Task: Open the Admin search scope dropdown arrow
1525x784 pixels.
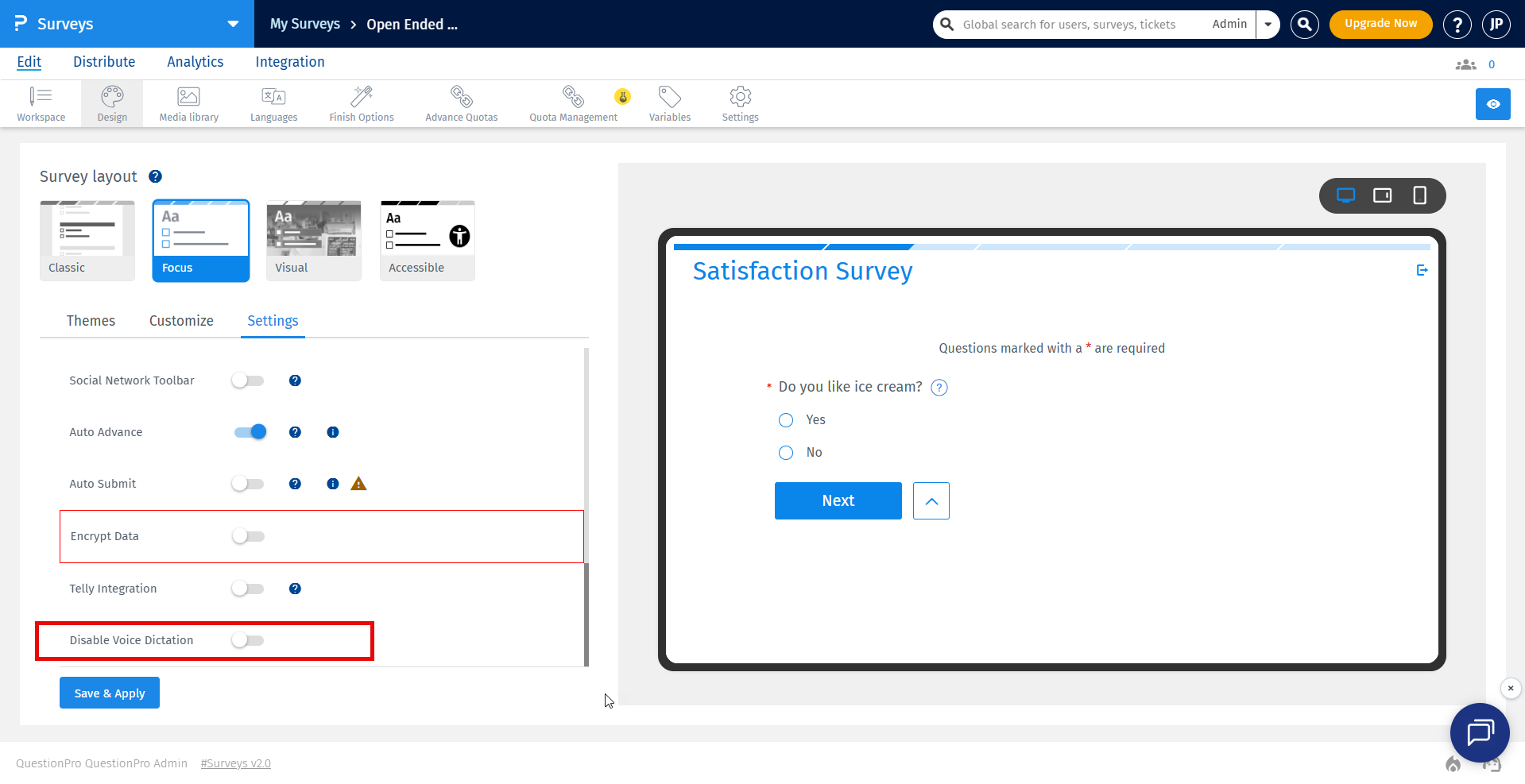Action: (x=1268, y=25)
